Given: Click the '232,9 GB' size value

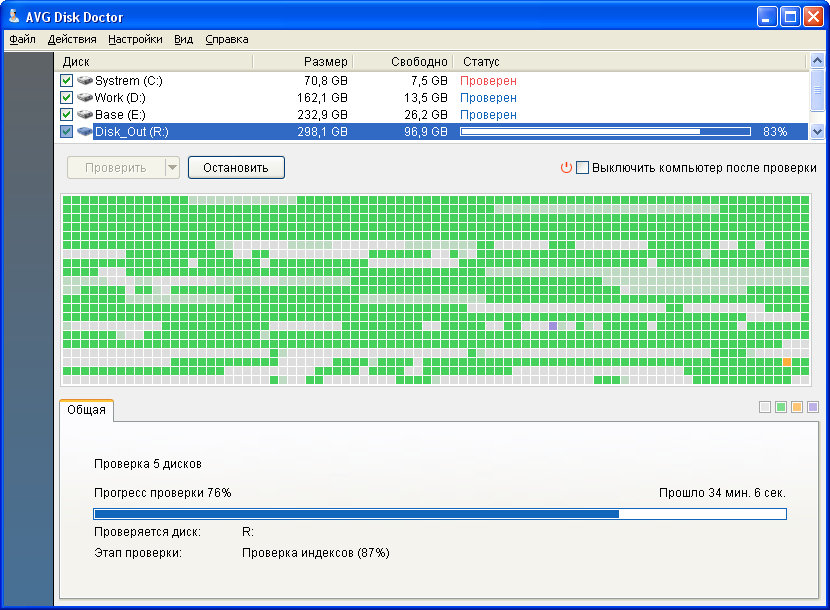Looking at the screenshot, I should point(322,114).
